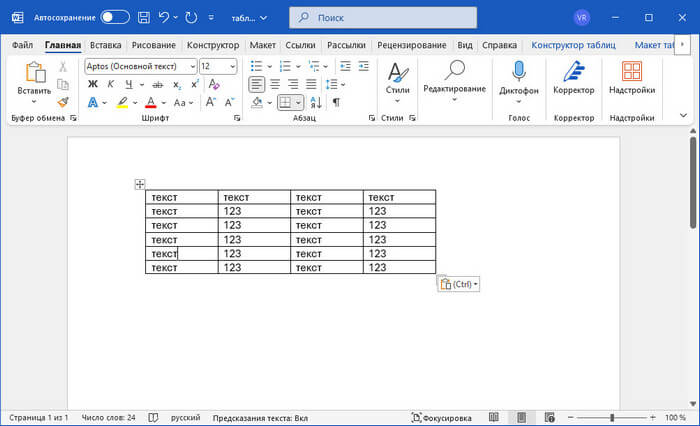The width and height of the screenshot is (700, 426).
Task: Expand the Paste Options (Ctrl) dropdown
Action: pyautogui.click(x=459, y=284)
